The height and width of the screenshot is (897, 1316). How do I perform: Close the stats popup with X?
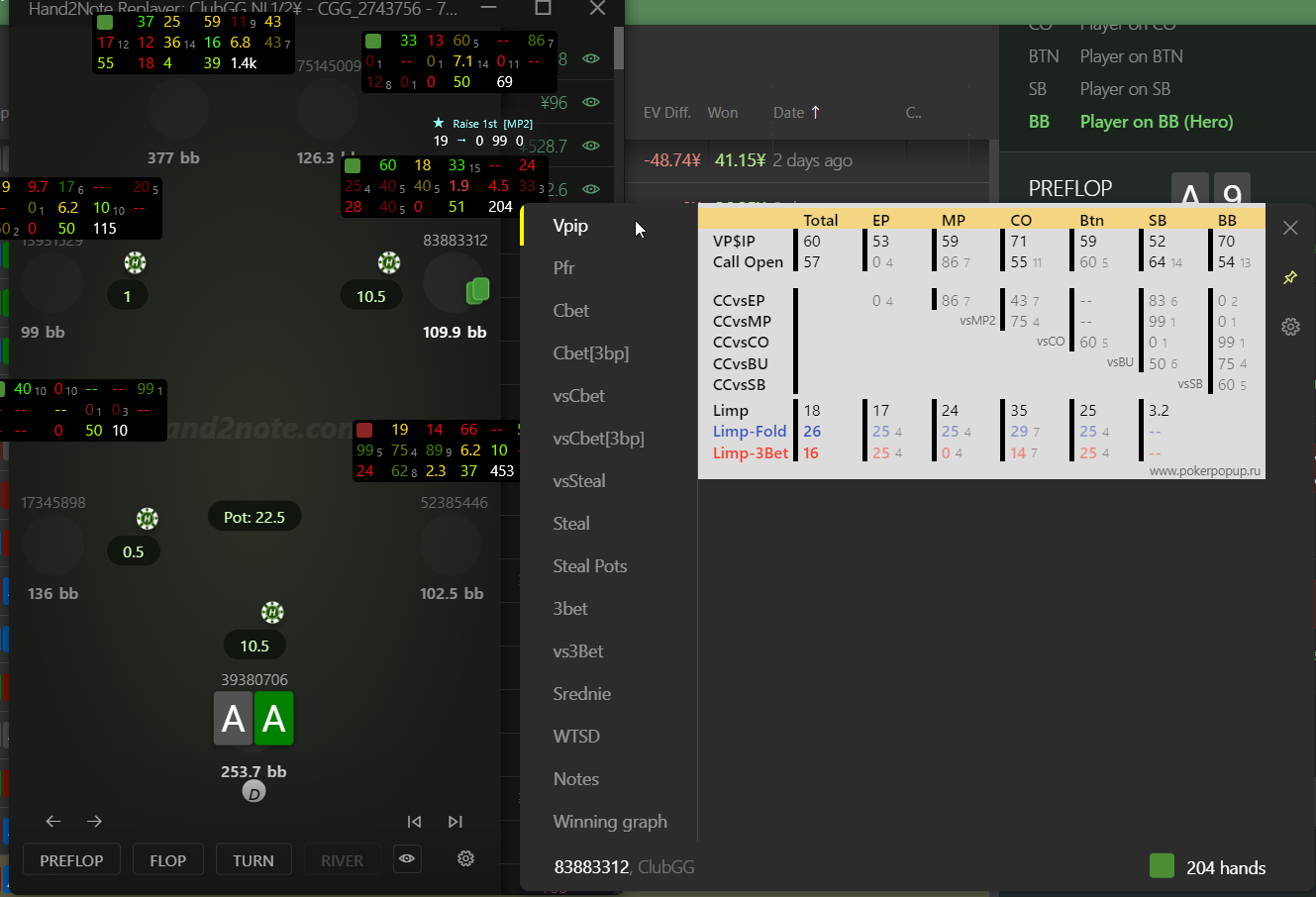click(1290, 228)
